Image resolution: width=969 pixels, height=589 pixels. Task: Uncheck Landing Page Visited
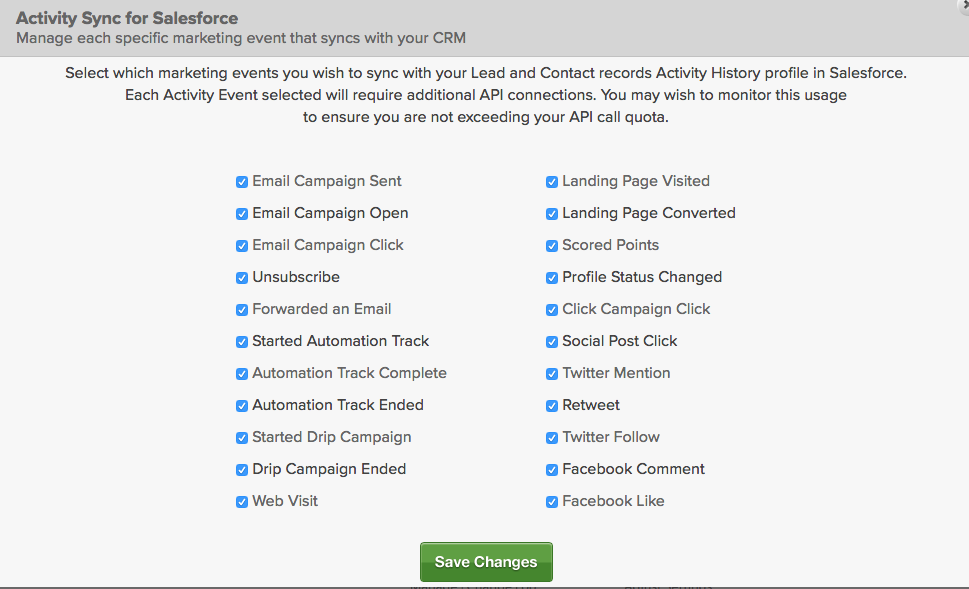coord(552,182)
